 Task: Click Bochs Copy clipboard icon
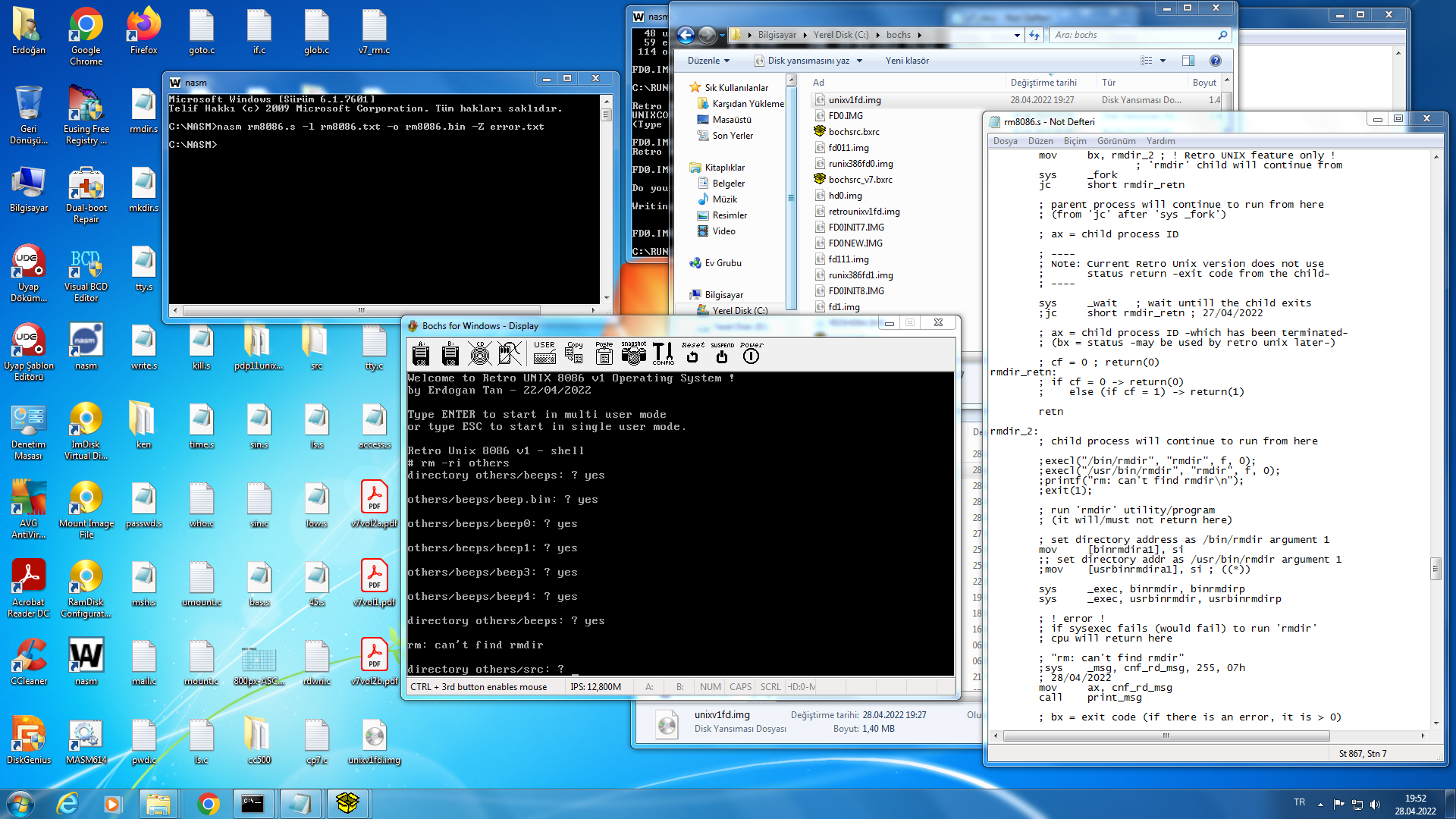574,353
